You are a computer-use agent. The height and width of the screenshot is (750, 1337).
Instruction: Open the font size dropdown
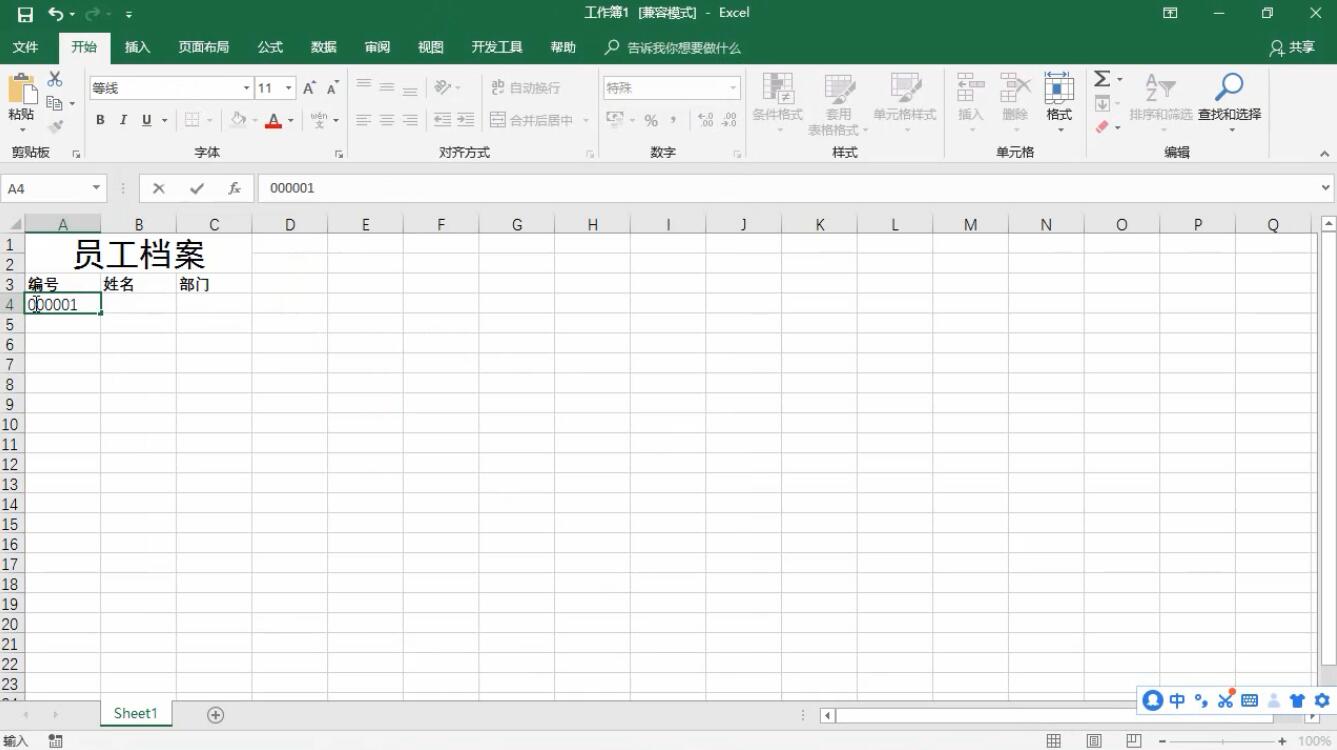(x=289, y=88)
